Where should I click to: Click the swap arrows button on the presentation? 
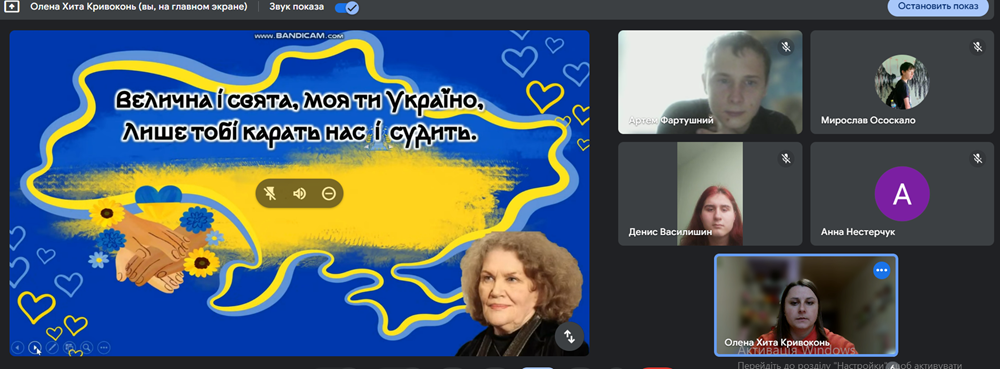[569, 336]
